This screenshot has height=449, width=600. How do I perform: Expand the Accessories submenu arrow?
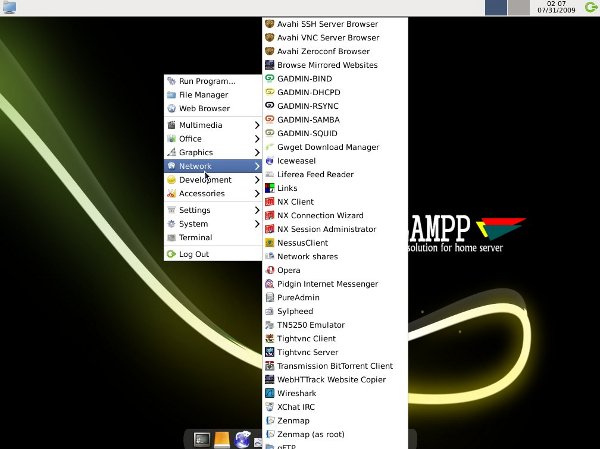coord(257,193)
